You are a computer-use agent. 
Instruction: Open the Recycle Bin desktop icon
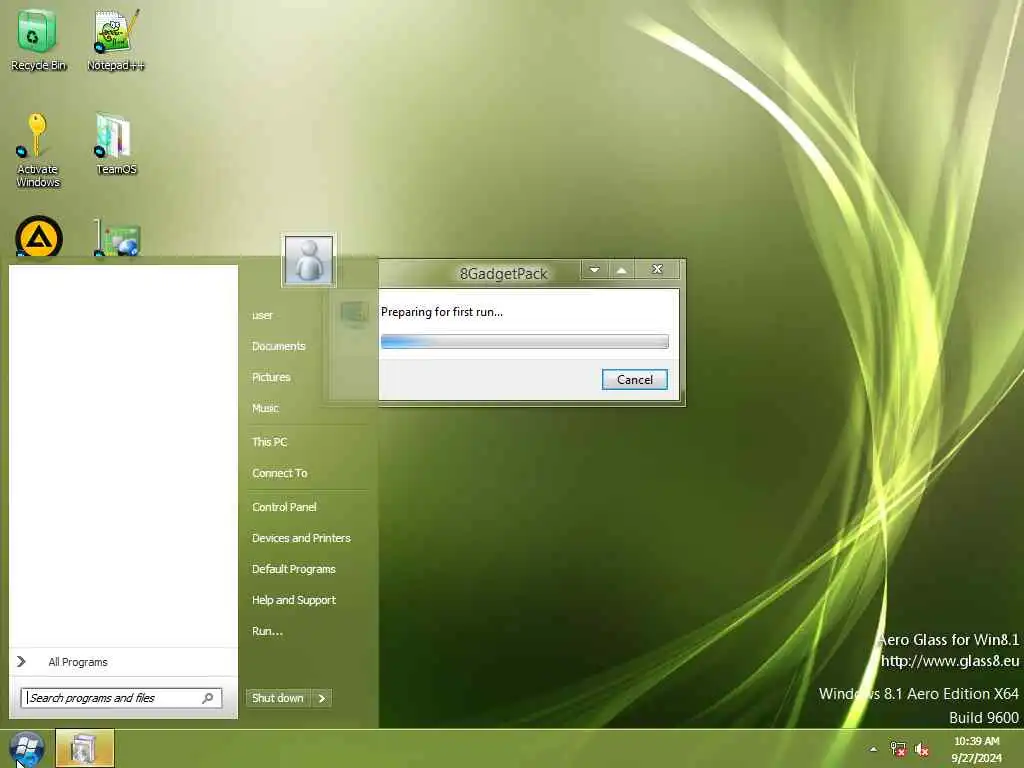pos(38,39)
